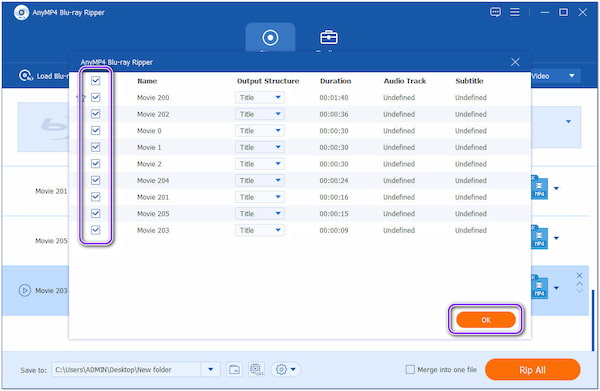The width and height of the screenshot is (600, 391).
Task: Open the Toolbox tab briefcase icon
Action: [x=328, y=37]
